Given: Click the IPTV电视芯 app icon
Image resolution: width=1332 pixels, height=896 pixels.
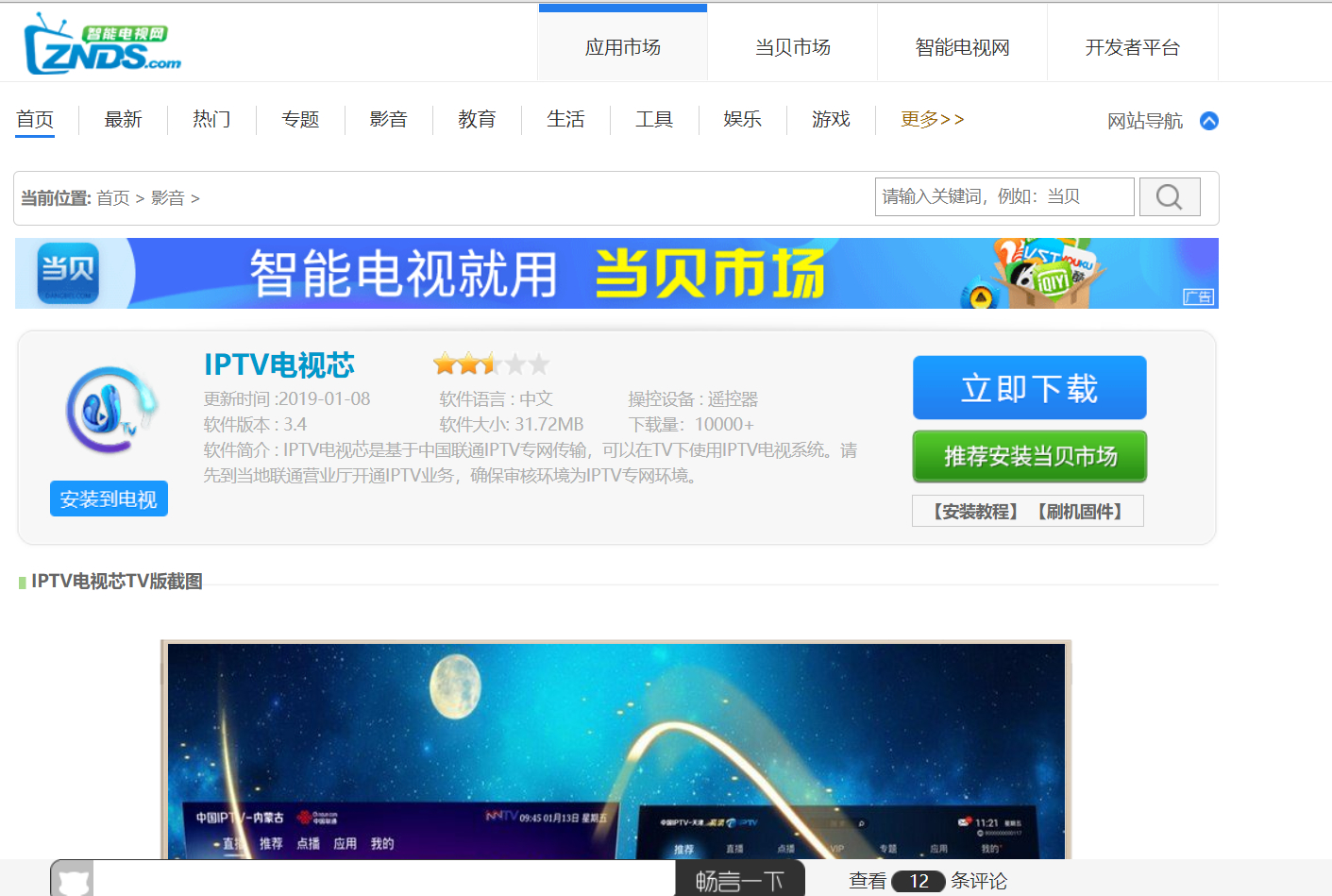Looking at the screenshot, I should pyautogui.click(x=110, y=411).
